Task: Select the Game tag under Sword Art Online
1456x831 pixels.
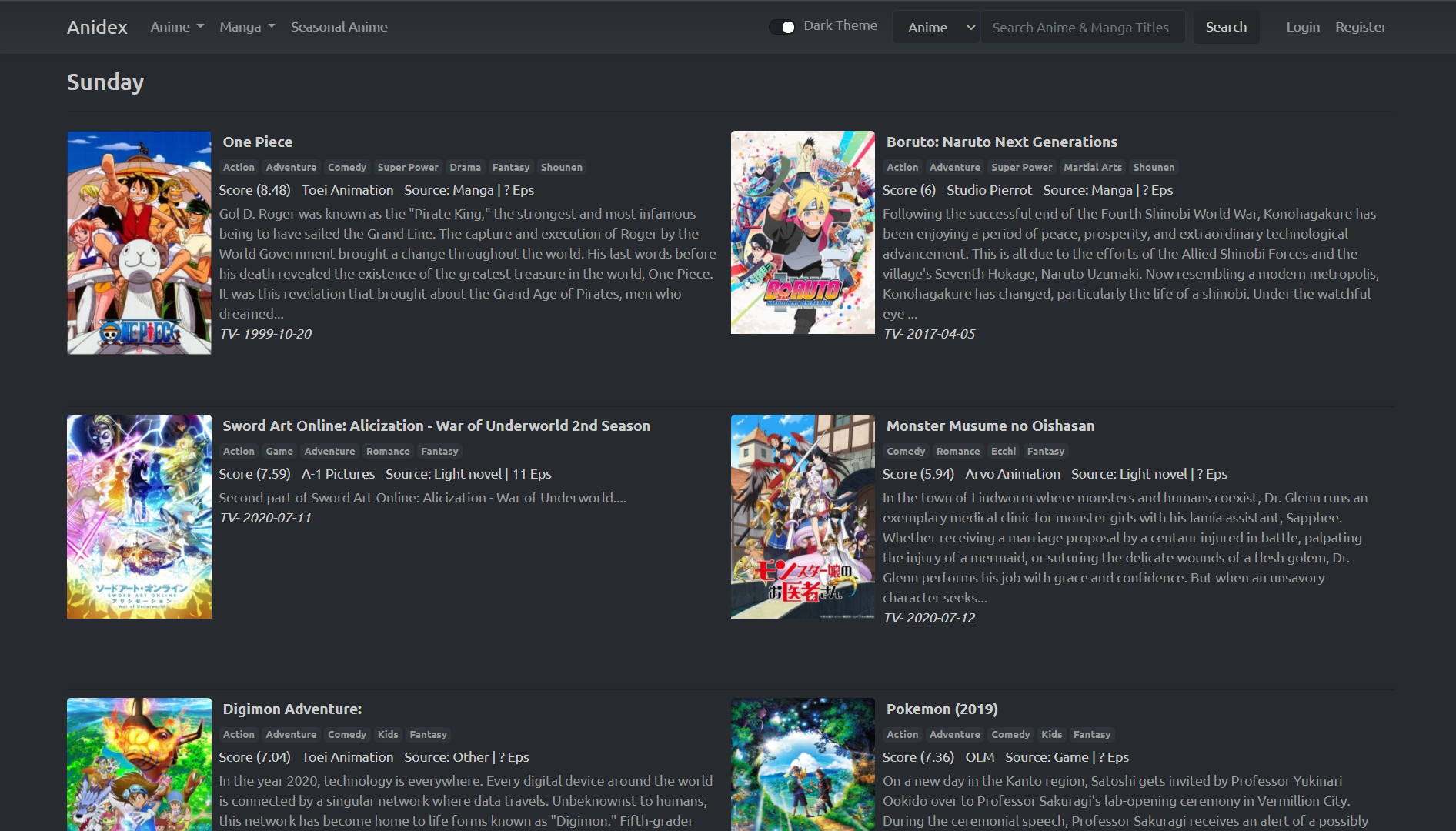Action: coord(279,451)
